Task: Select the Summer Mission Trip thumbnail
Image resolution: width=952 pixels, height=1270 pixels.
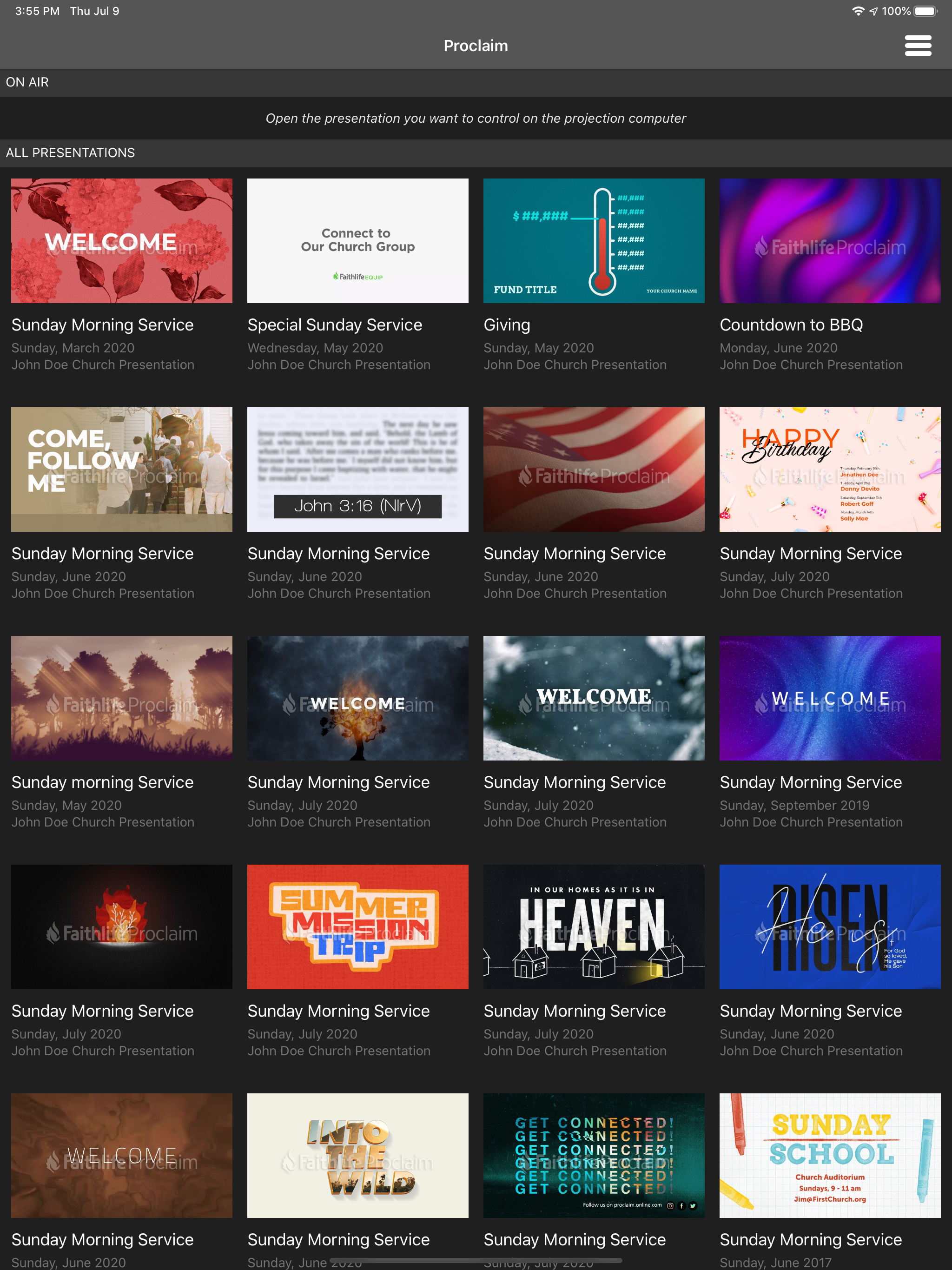Action: [358, 926]
